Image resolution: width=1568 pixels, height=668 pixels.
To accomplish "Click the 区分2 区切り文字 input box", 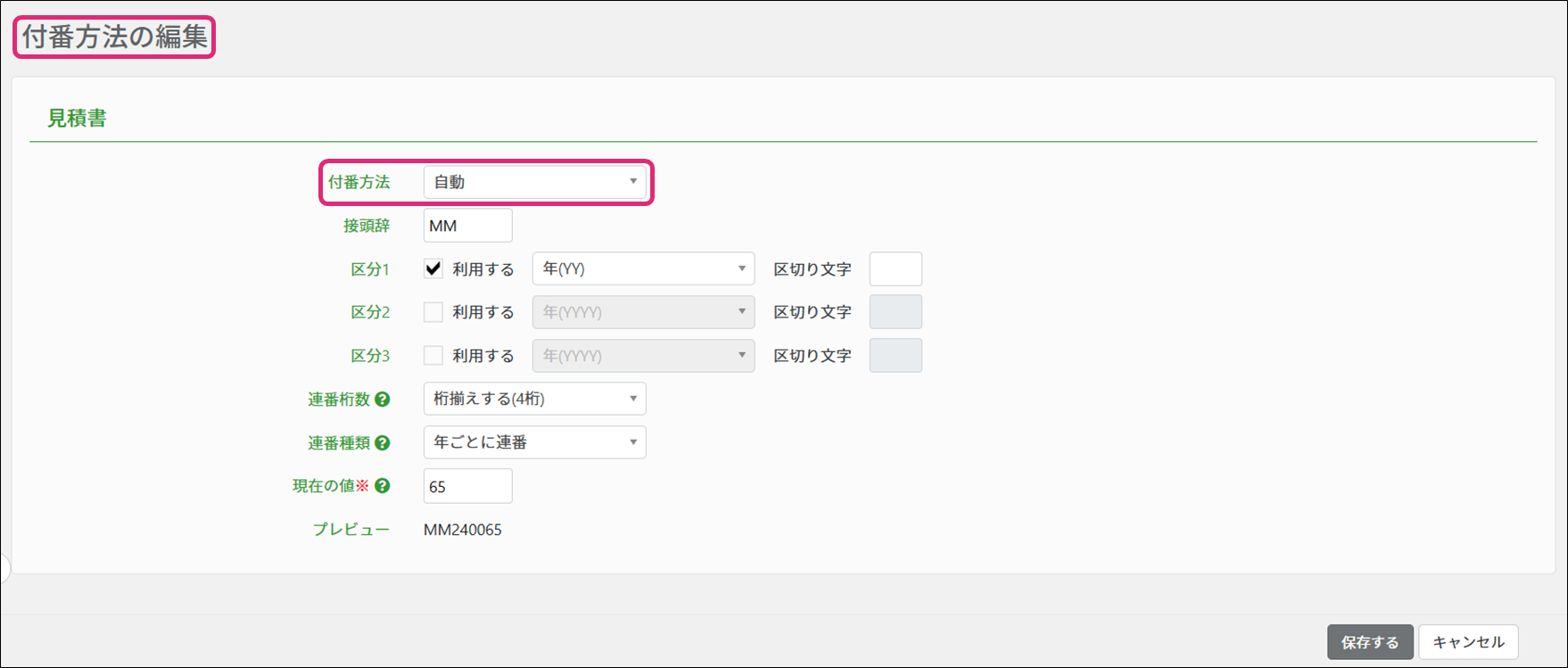I will (x=895, y=312).
